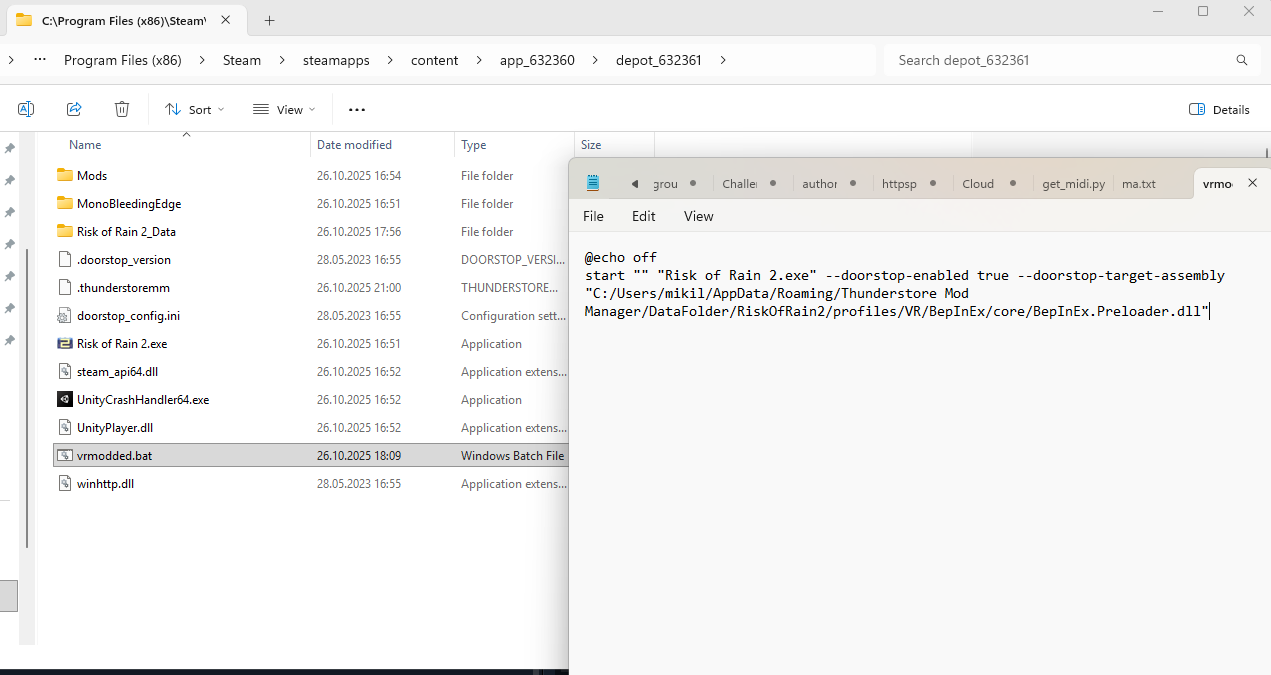Click the Notepad app icon
Image resolution: width=1271 pixels, height=675 pixels.
[593, 183]
